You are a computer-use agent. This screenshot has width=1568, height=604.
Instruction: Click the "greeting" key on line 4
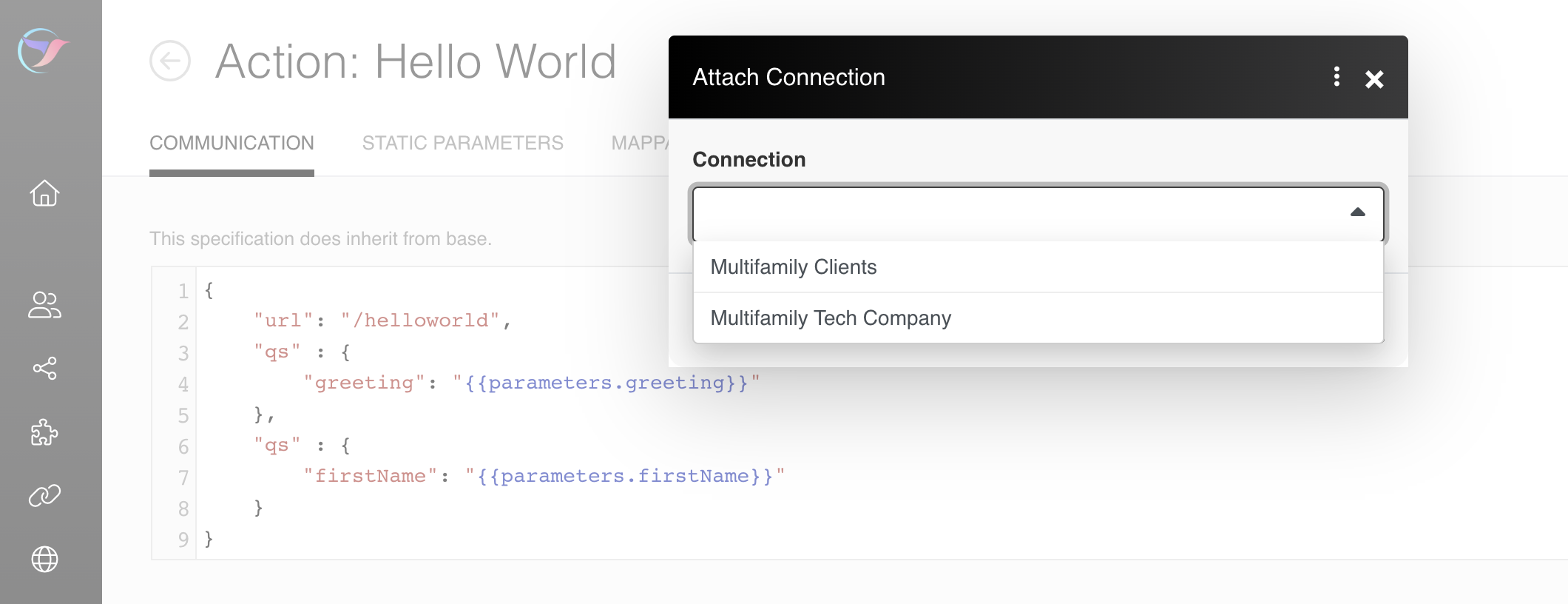364,383
